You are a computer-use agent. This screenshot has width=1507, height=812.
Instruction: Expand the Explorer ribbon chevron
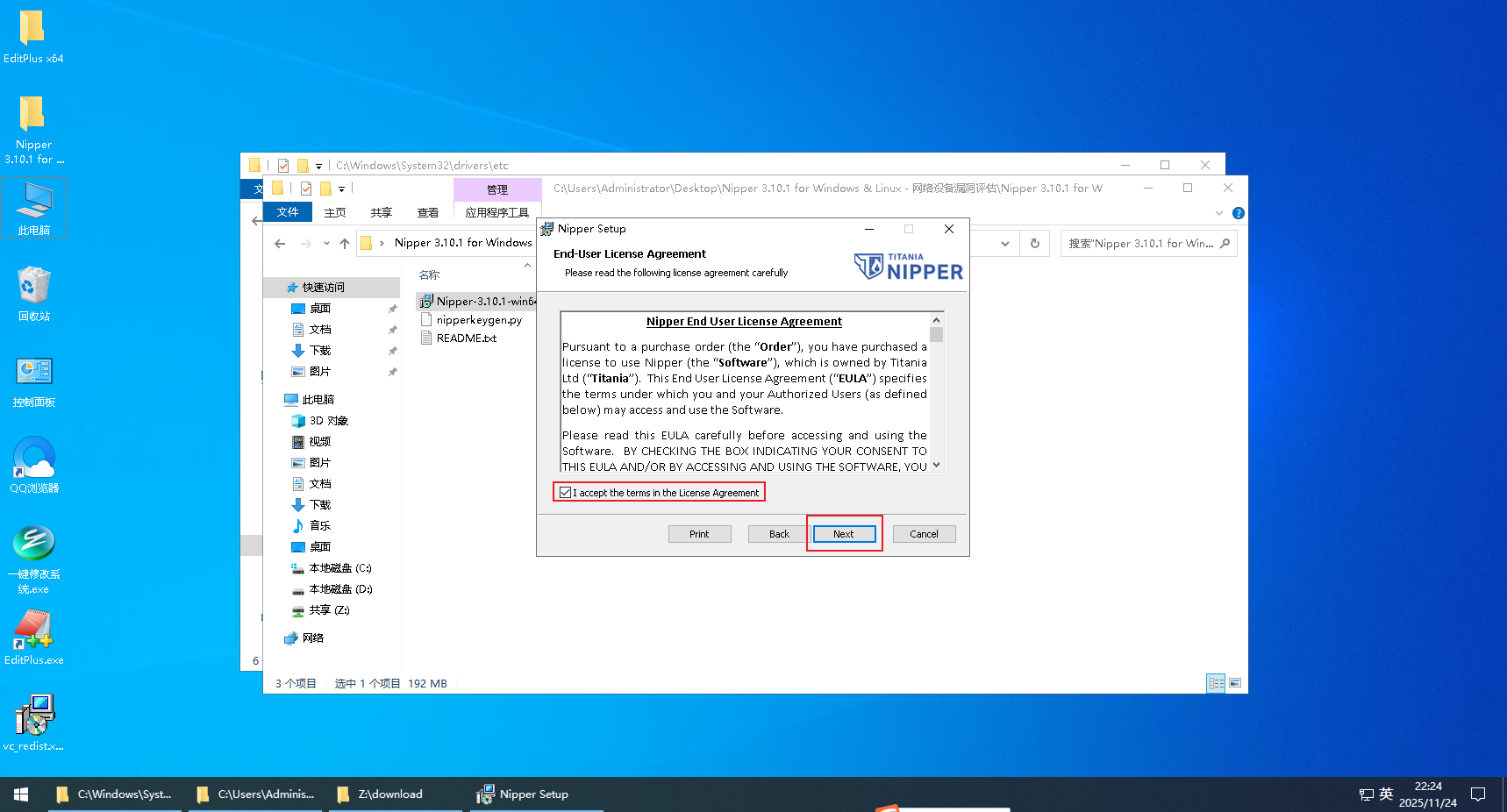[x=1218, y=213]
